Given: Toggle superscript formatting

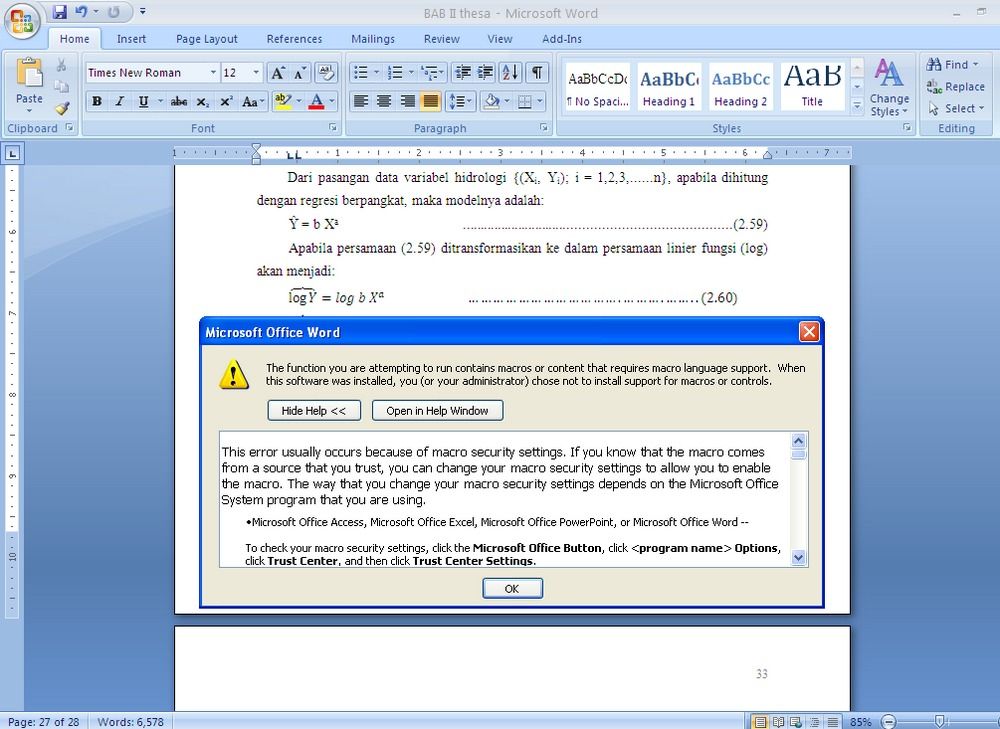Looking at the screenshot, I should click(226, 101).
